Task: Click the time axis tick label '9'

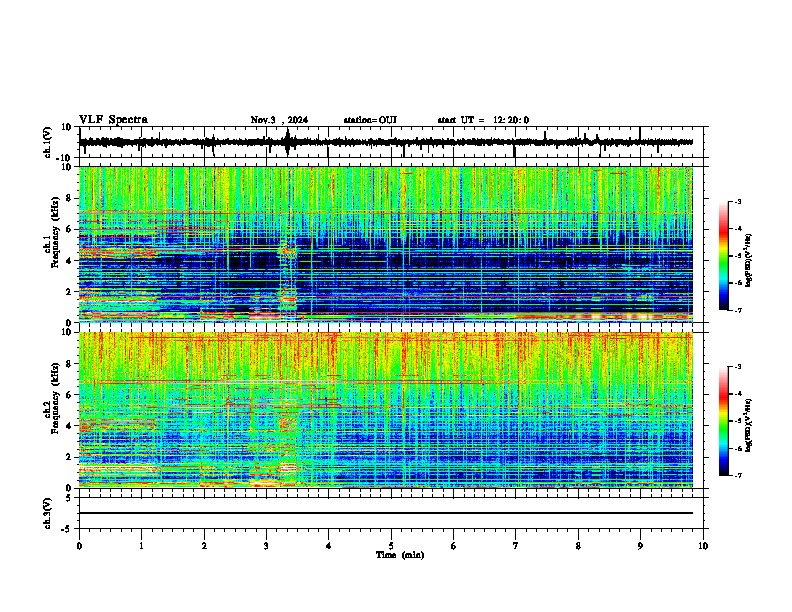Action: pyautogui.click(x=640, y=546)
